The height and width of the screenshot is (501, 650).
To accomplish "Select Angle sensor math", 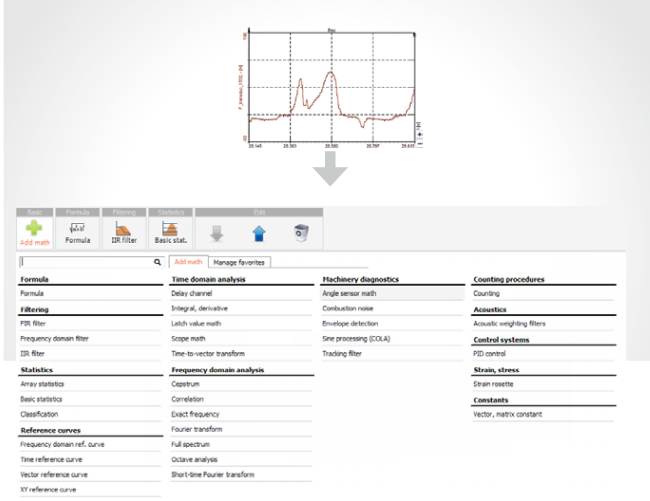I will point(392,293).
